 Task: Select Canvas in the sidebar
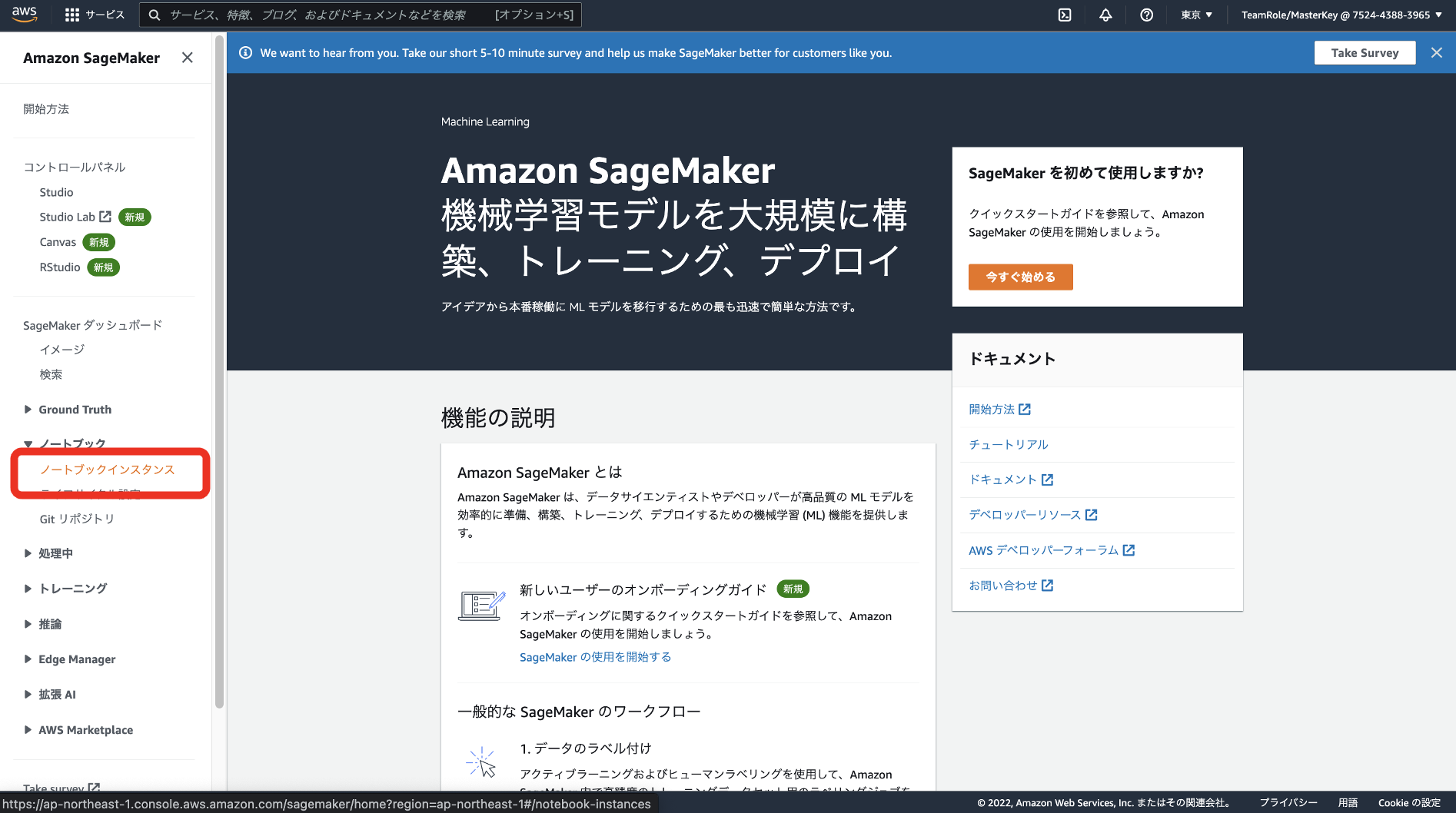pyautogui.click(x=58, y=242)
